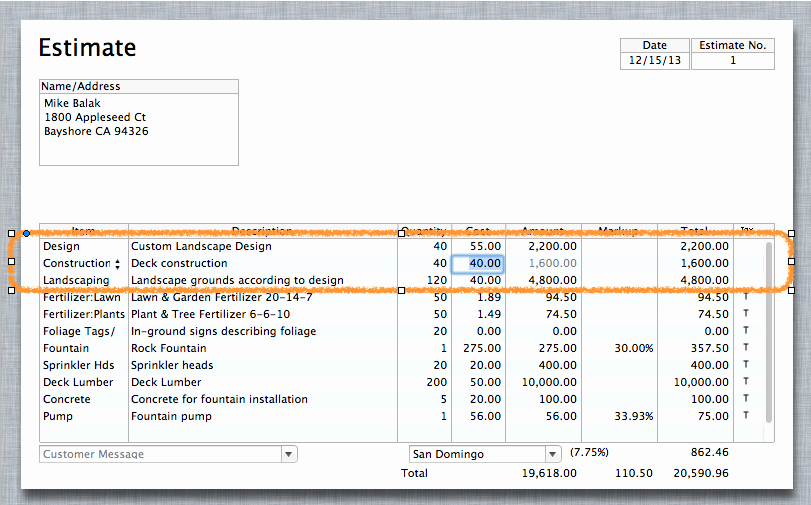
Task: Click the cost 275.00 for Fountain
Action: [482, 349]
